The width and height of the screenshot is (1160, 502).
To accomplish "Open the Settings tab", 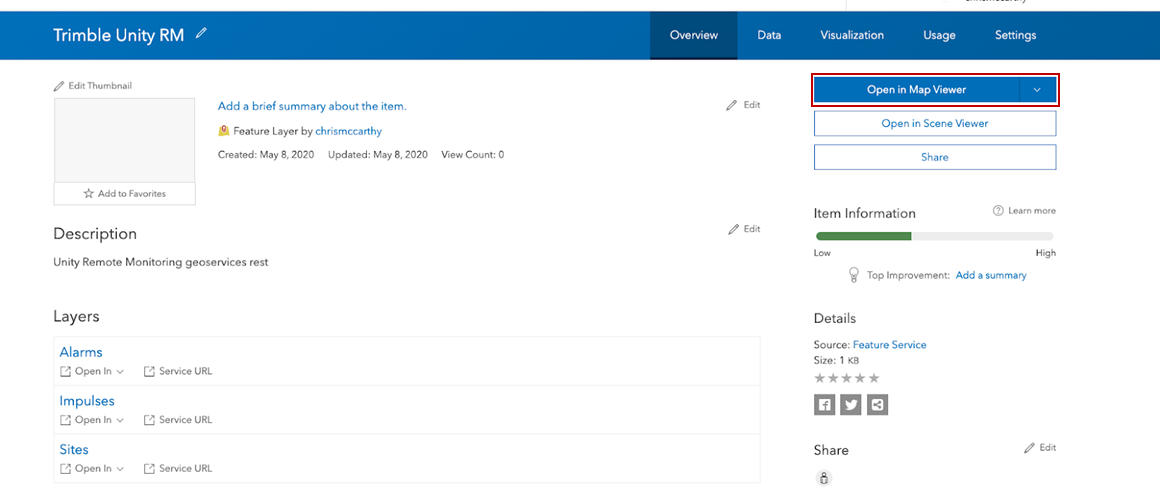I will coord(1015,35).
